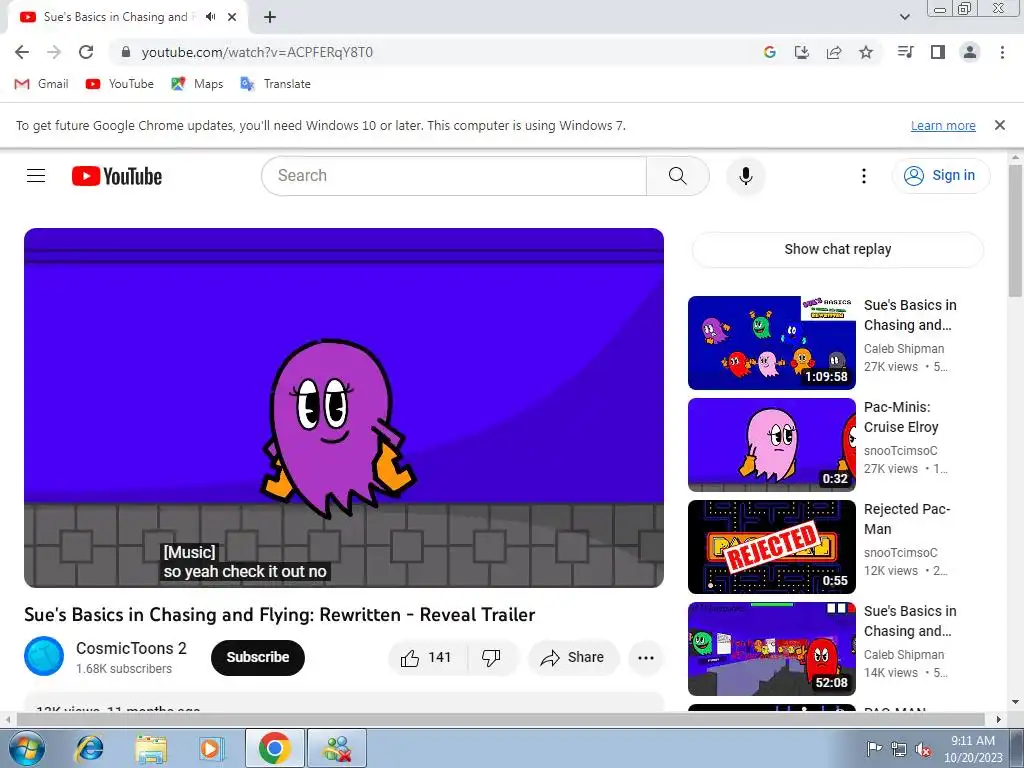Subscribe to CosmicToons 2
1024x768 pixels.
258,657
